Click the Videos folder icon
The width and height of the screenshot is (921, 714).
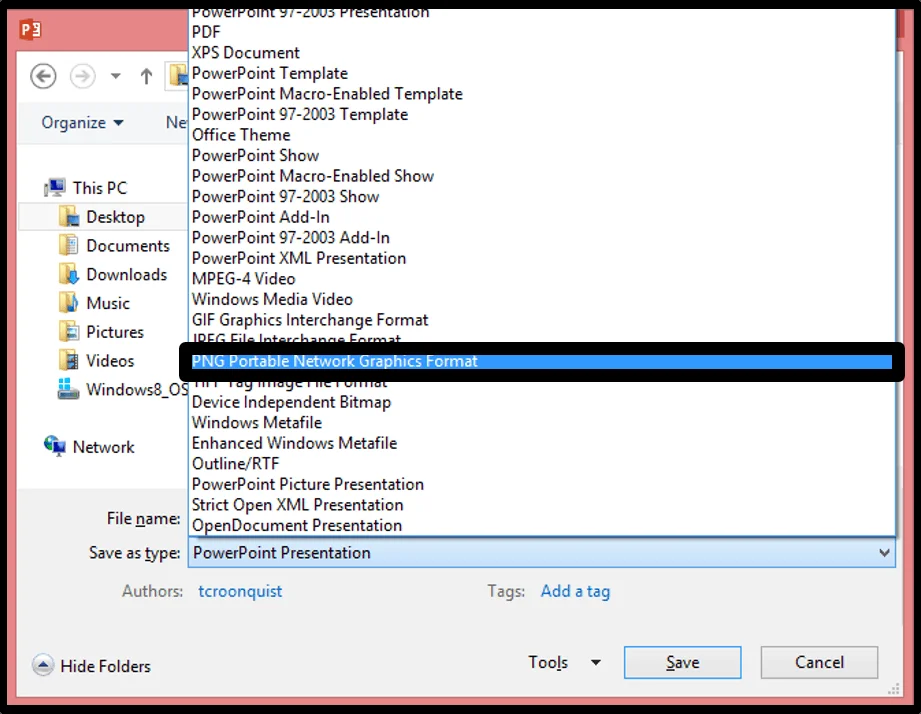(69, 360)
